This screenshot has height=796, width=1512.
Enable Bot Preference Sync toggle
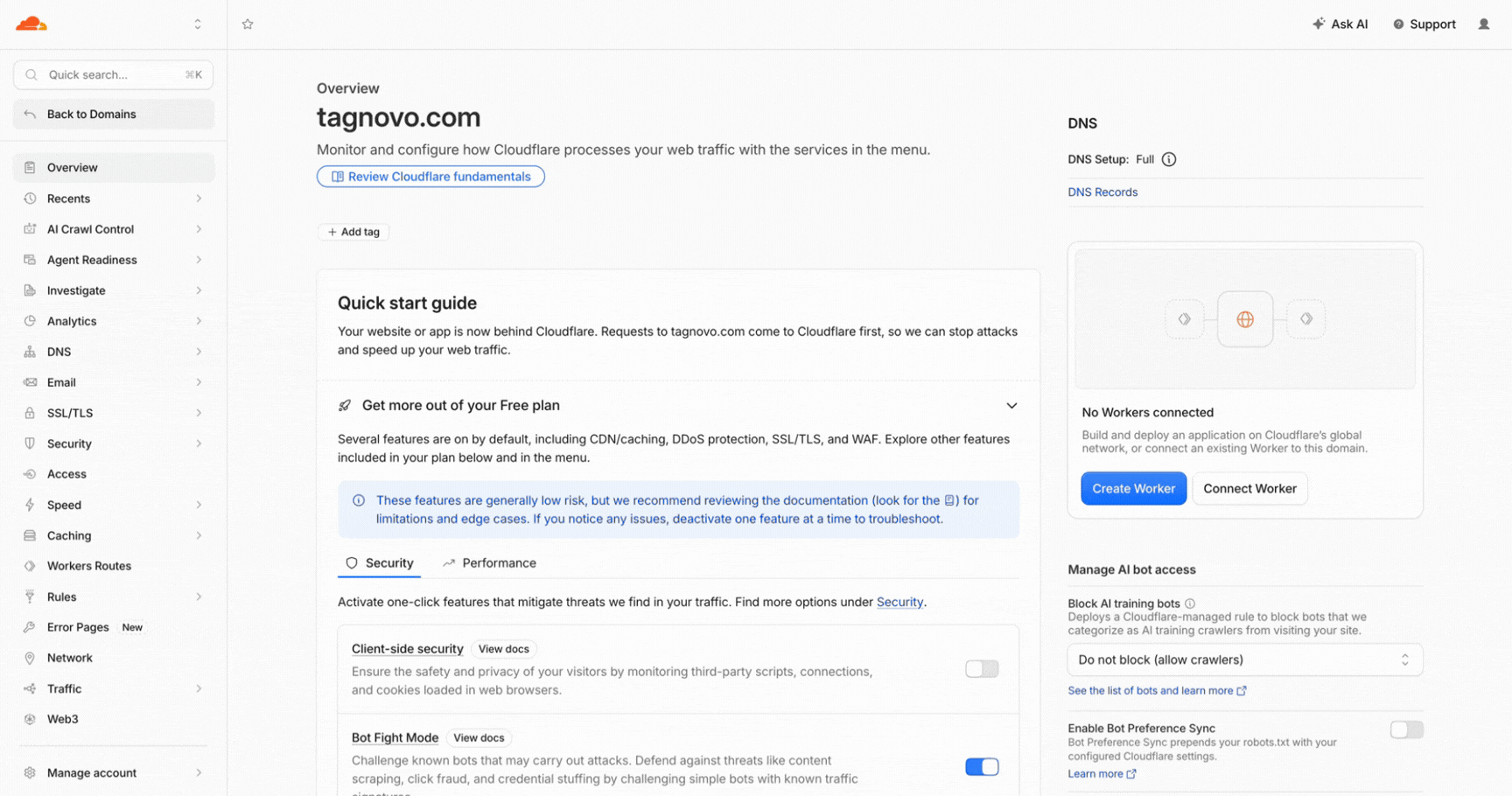[x=1406, y=730]
